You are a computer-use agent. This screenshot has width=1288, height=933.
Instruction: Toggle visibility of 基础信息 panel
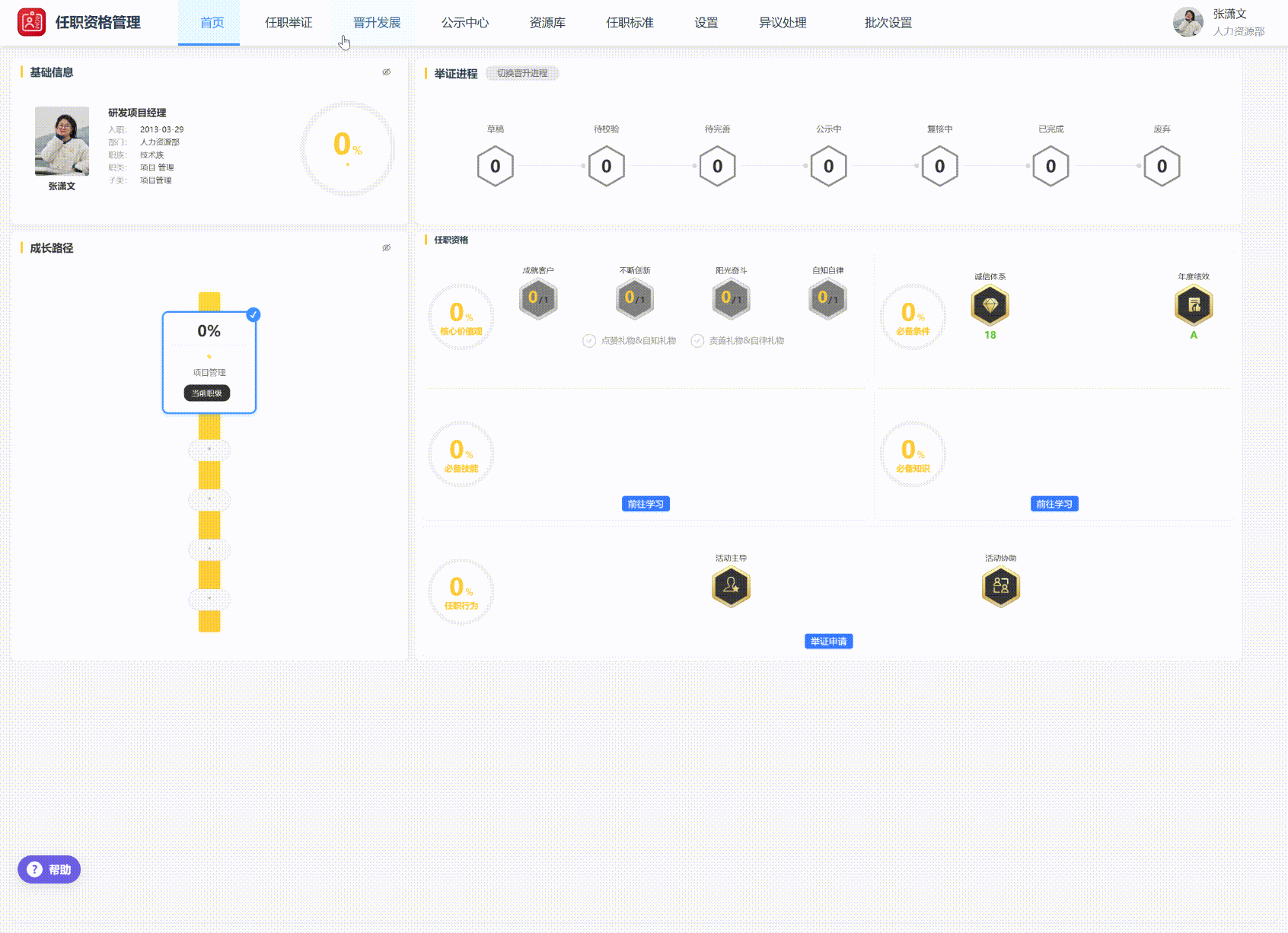pos(387,72)
